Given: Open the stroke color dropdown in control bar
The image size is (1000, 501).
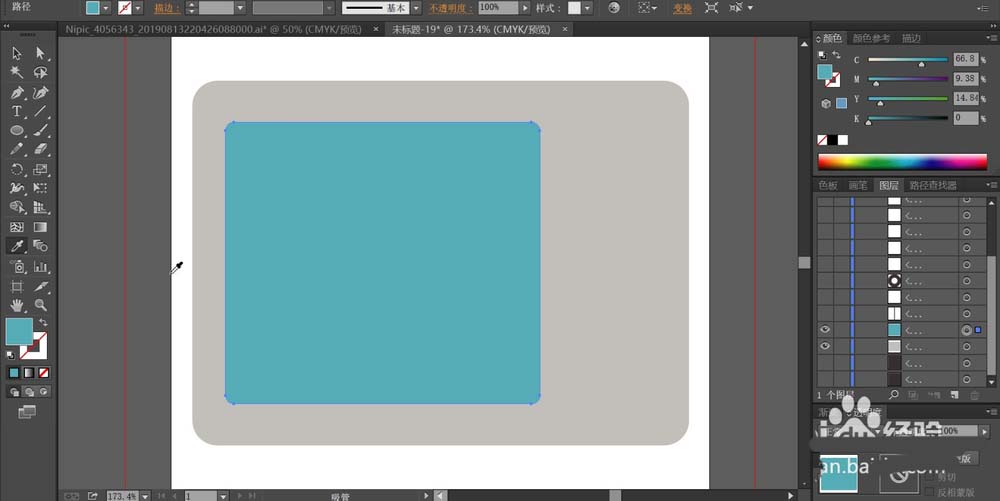Looking at the screenshot, I should pyautogui.click(x=138, y=8).
